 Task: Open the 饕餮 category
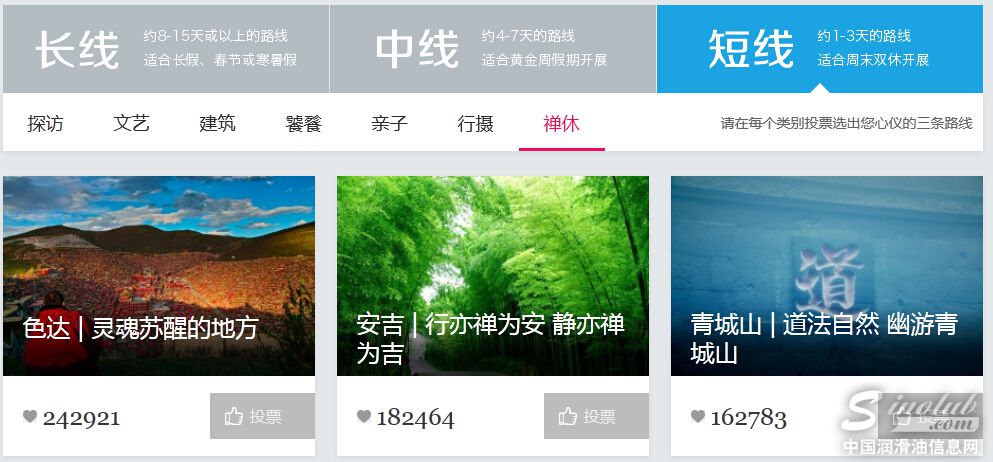[304, 123]
